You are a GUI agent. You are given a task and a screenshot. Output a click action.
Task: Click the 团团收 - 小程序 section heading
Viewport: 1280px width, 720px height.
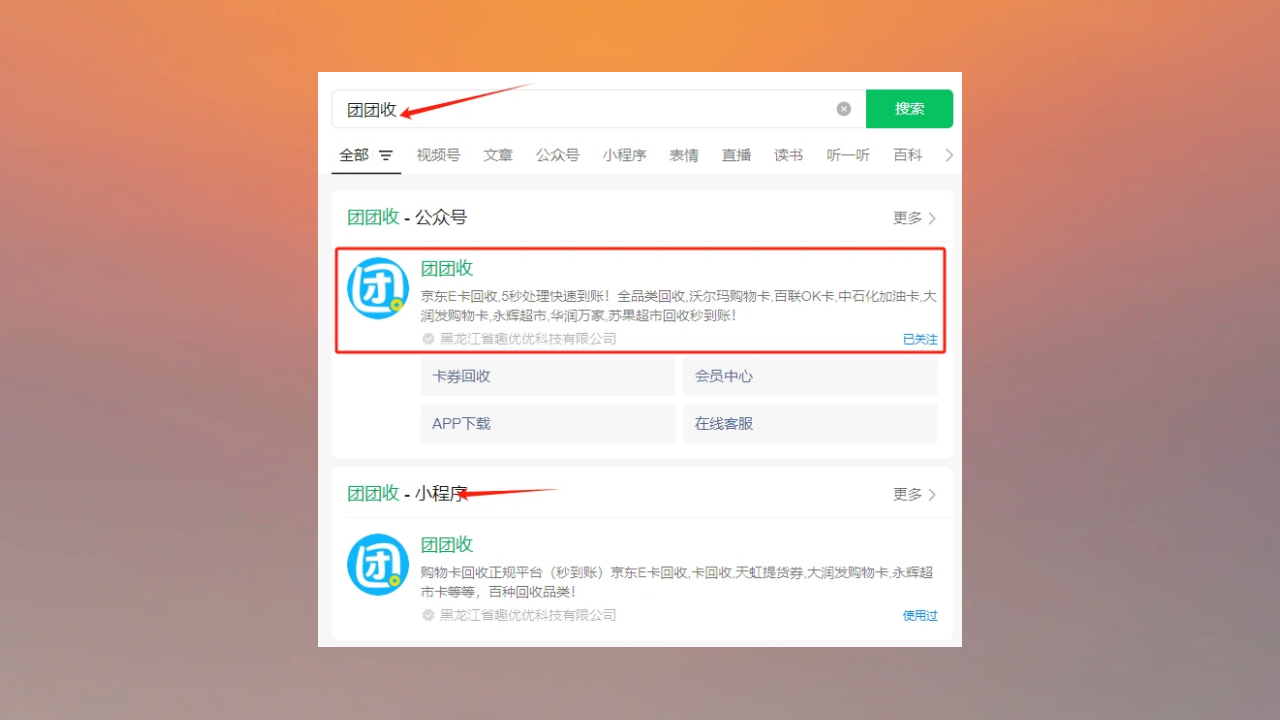point(407,493)
